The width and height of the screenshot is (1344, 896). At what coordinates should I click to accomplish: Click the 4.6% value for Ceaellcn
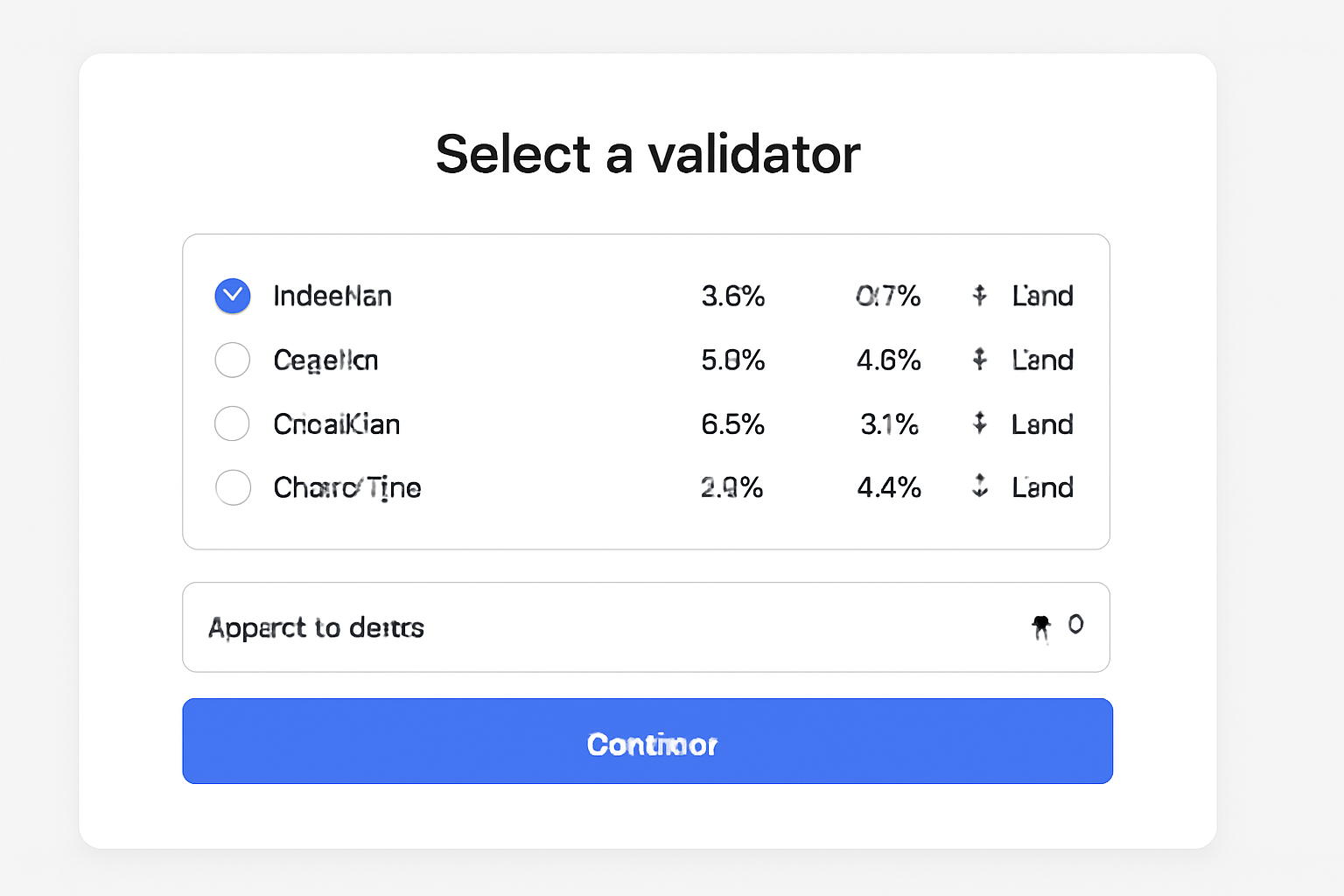888,360
